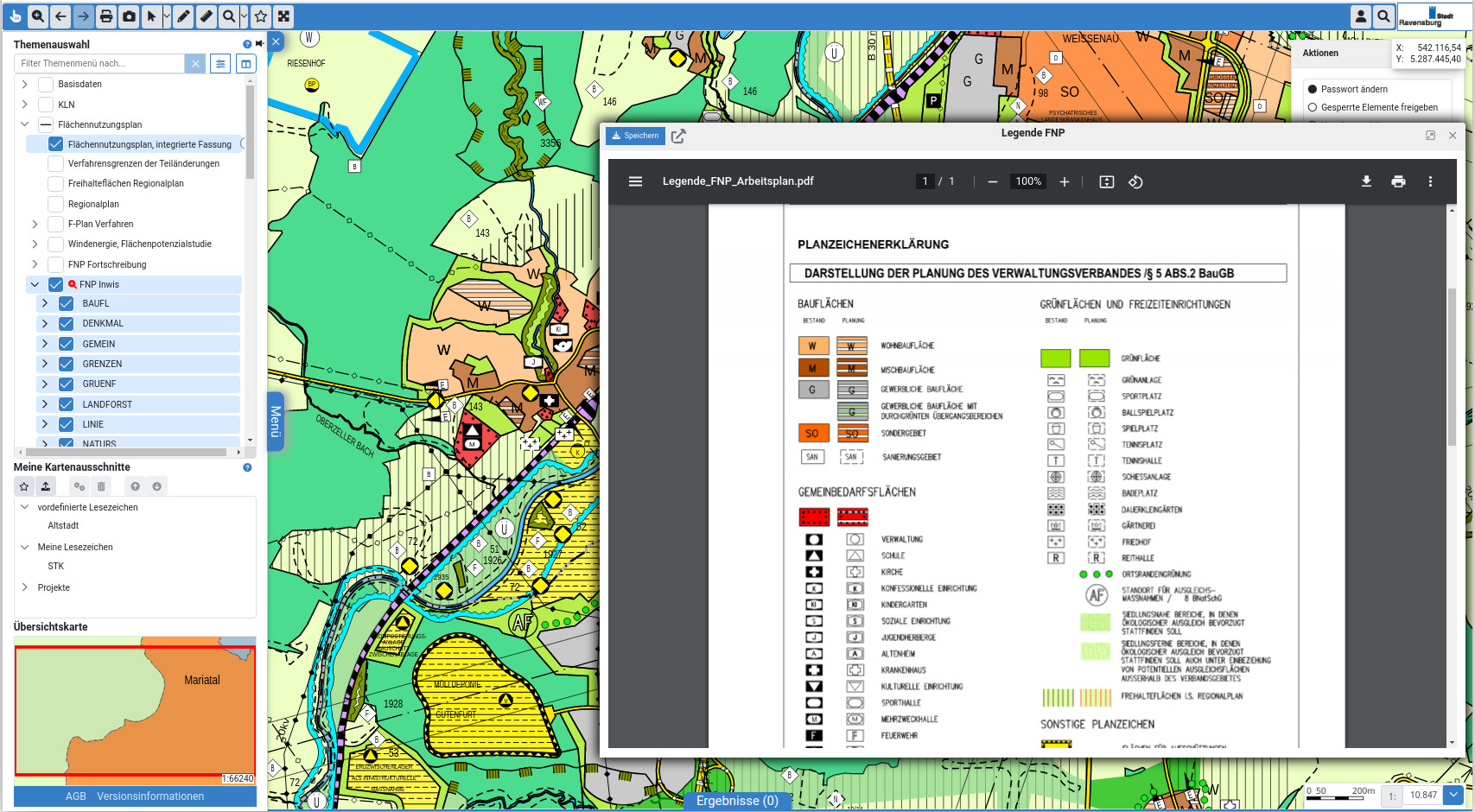Expand the Projekte bookmark folder
1475x812 pixels.
[24, 587]
